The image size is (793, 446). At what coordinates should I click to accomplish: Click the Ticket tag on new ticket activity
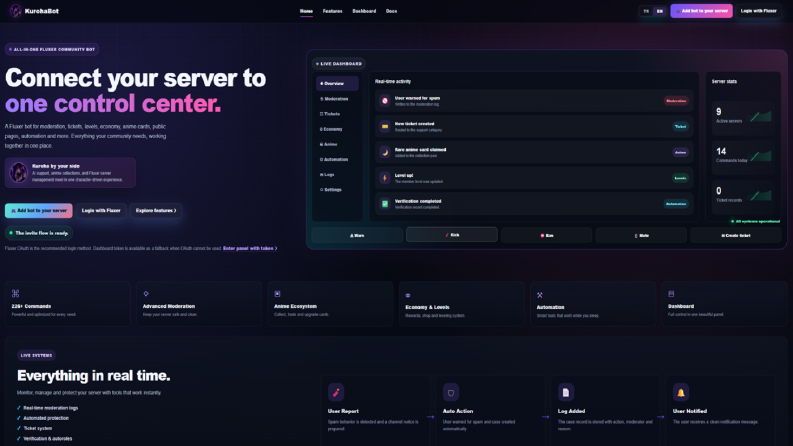[680, 126]
